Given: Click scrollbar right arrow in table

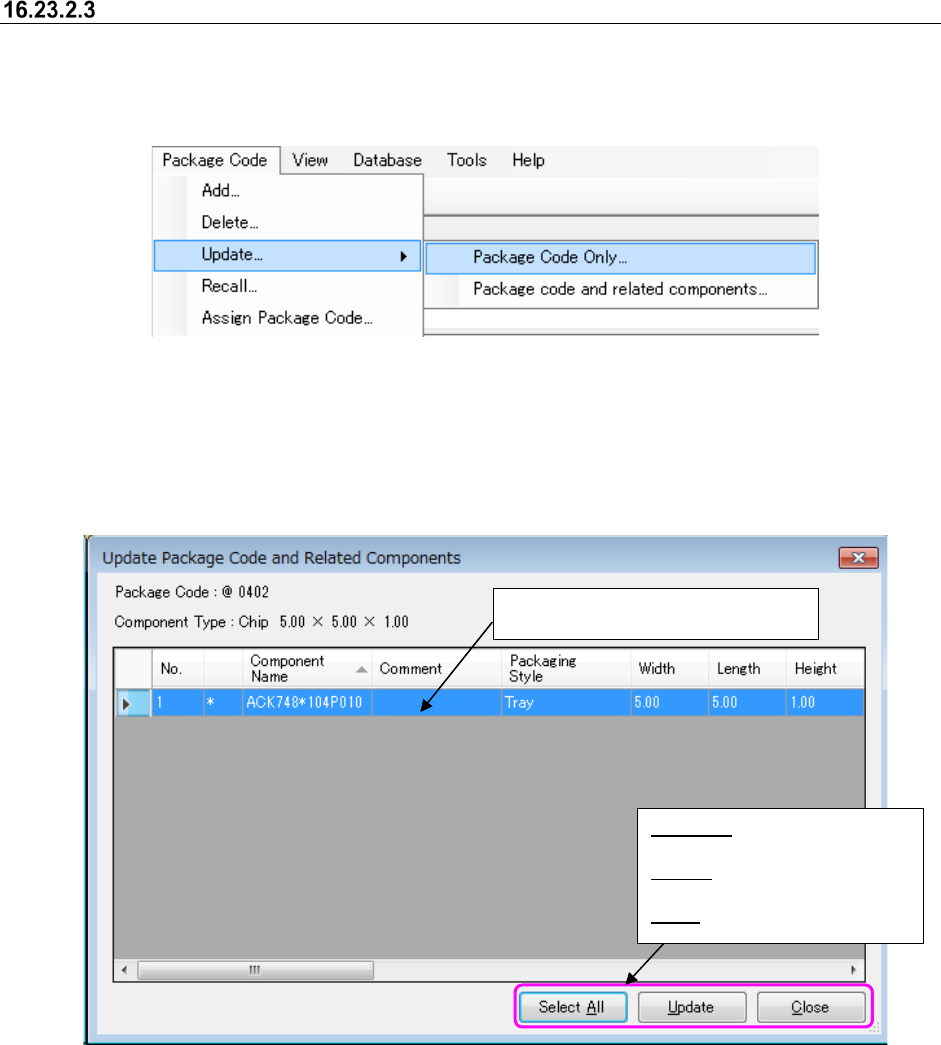Looking at the screenshot, I should coord(854,970).
